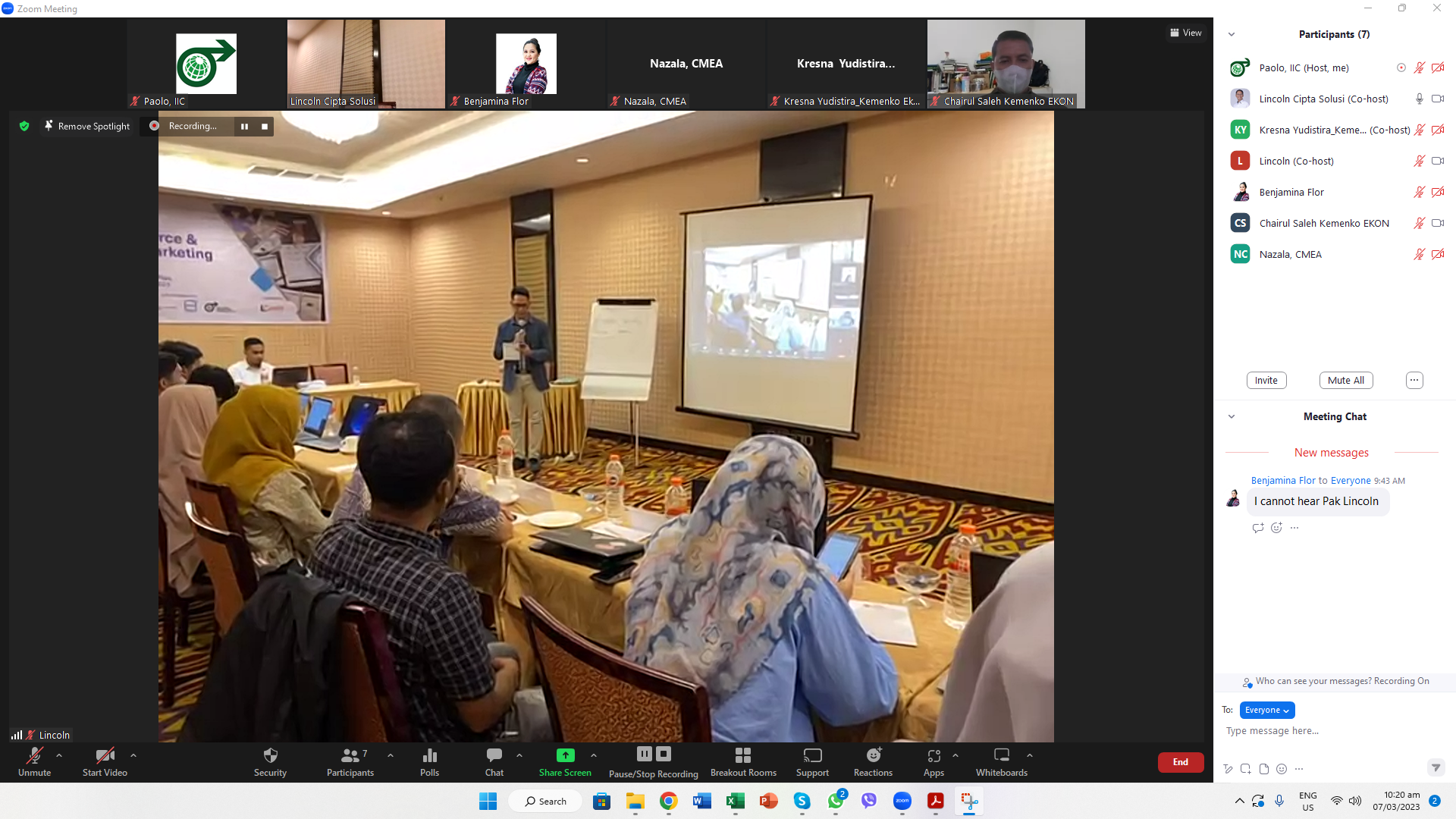Viewport: 1456px width, 819px height.
Task: Expand the arrow next to Unmute
Action: (x=59, y=755)
